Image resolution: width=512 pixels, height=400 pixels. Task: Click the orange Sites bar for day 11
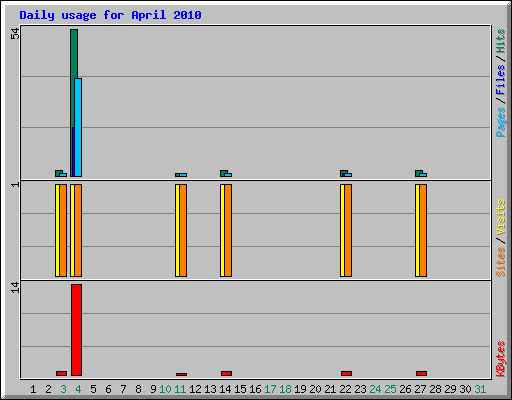point(183,230)
